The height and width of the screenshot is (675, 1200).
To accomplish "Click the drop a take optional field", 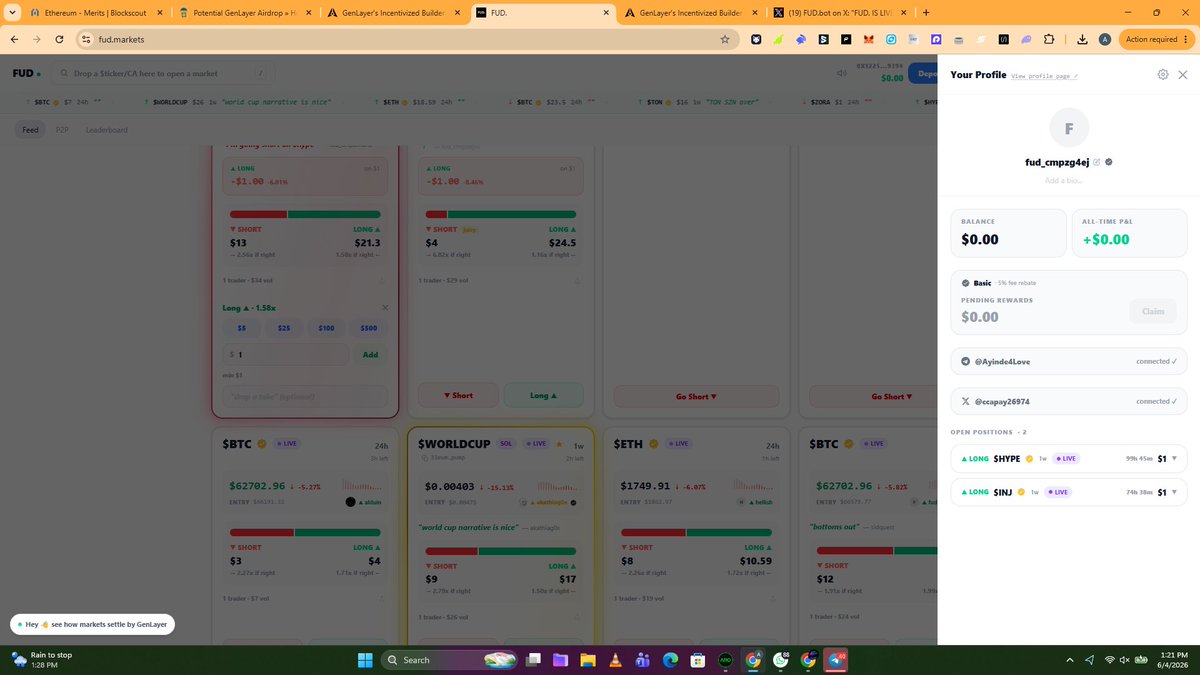I will (x=305, y=397).
